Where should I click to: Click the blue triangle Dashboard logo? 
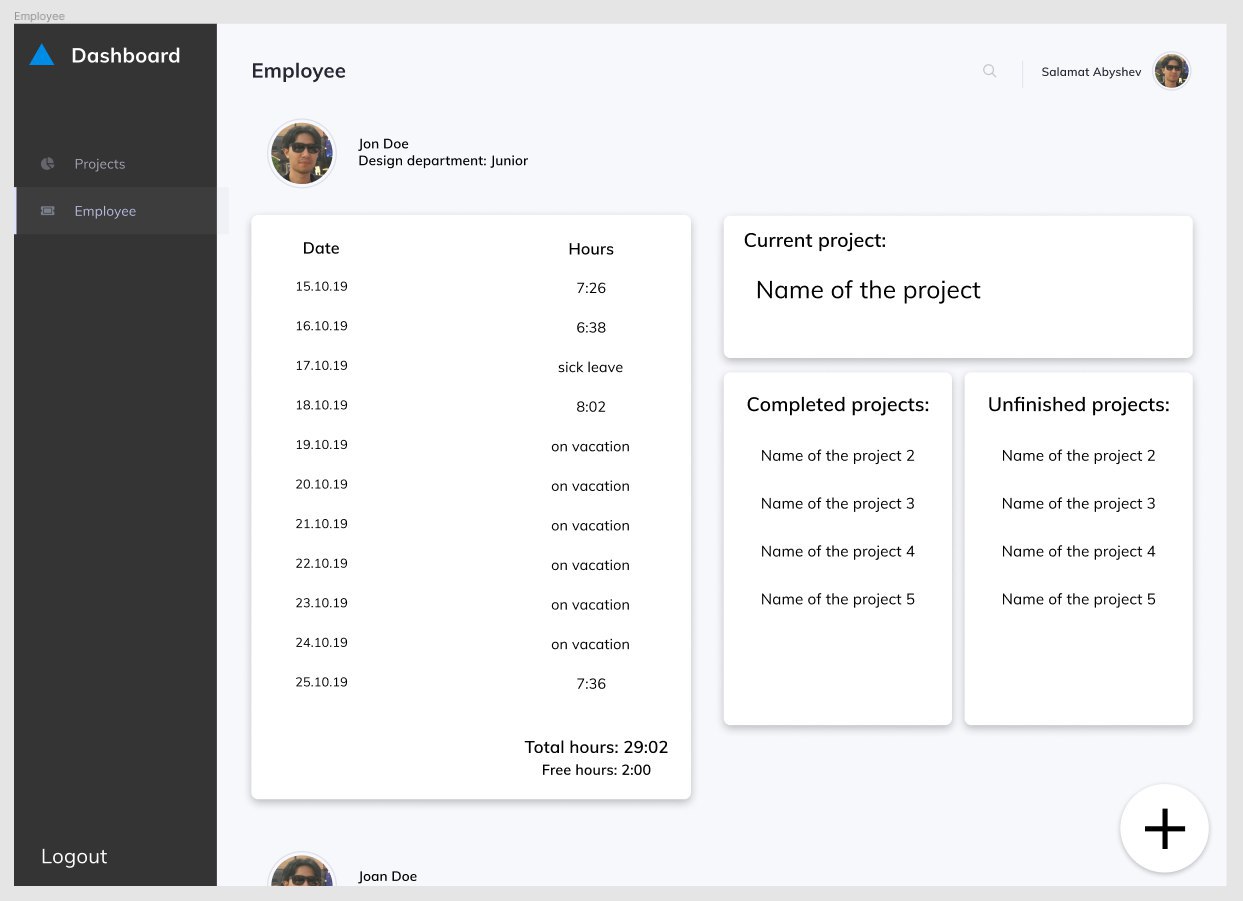coord(42,55)
